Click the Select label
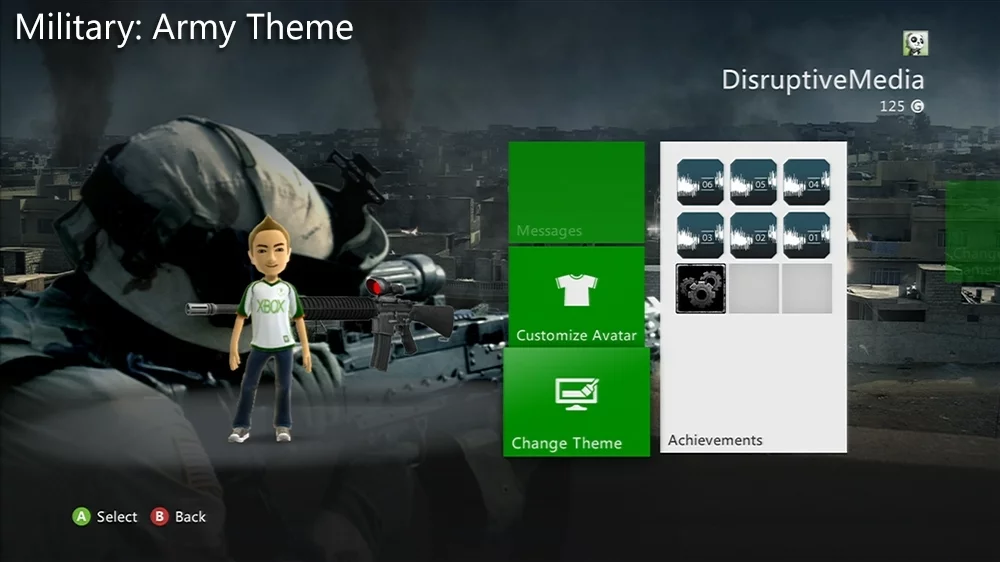 pos(117,517)
